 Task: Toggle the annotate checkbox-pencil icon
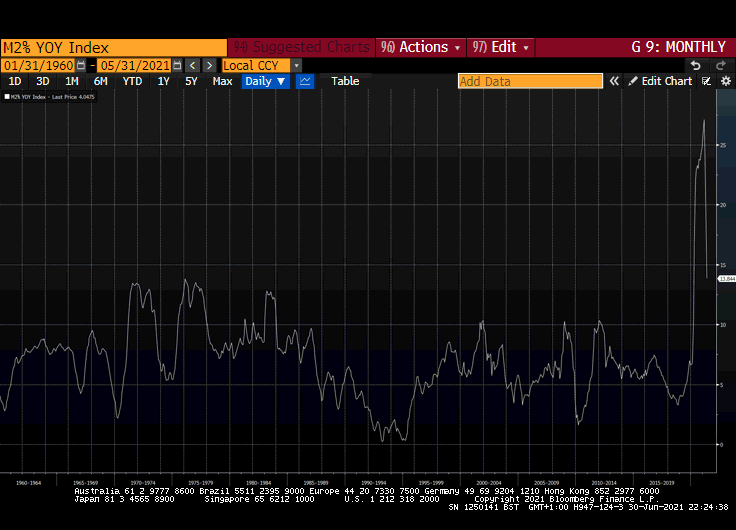pos(706,81)
